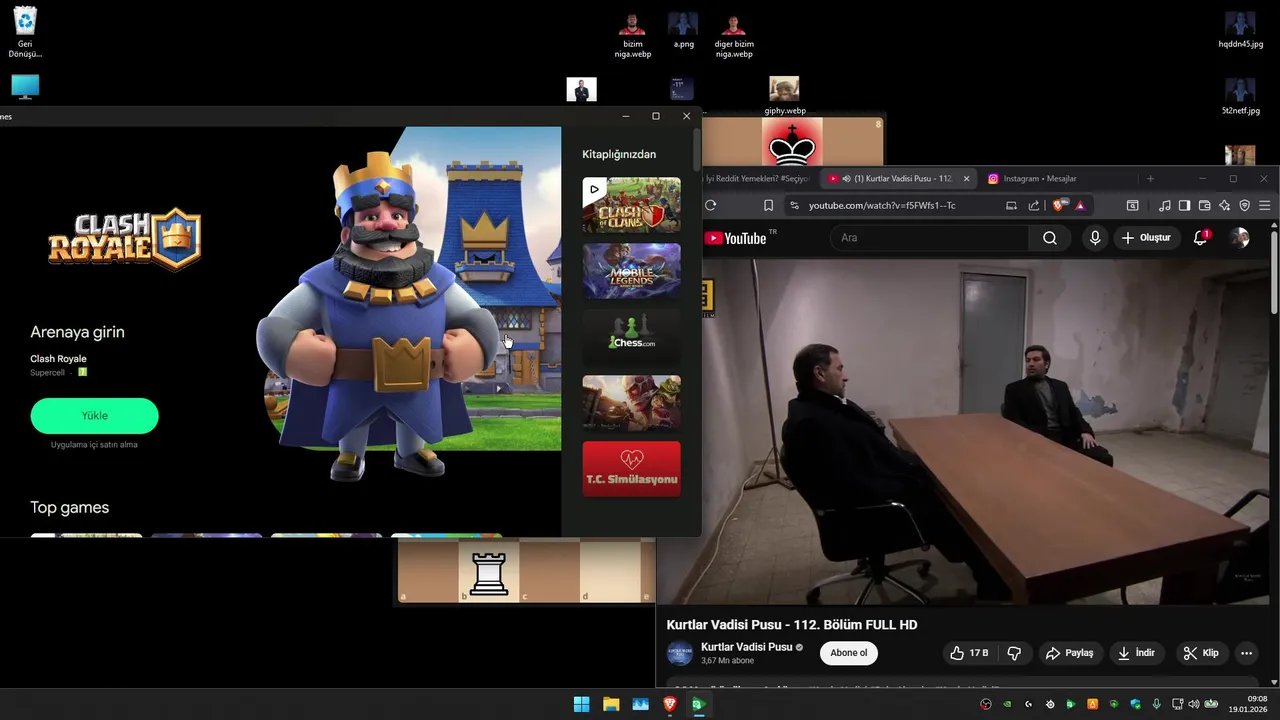The height and width of the screenshot is (720, 1280).
Task: Select the 5t2netf.jpg desktop file
Action: pos(1240,97)
